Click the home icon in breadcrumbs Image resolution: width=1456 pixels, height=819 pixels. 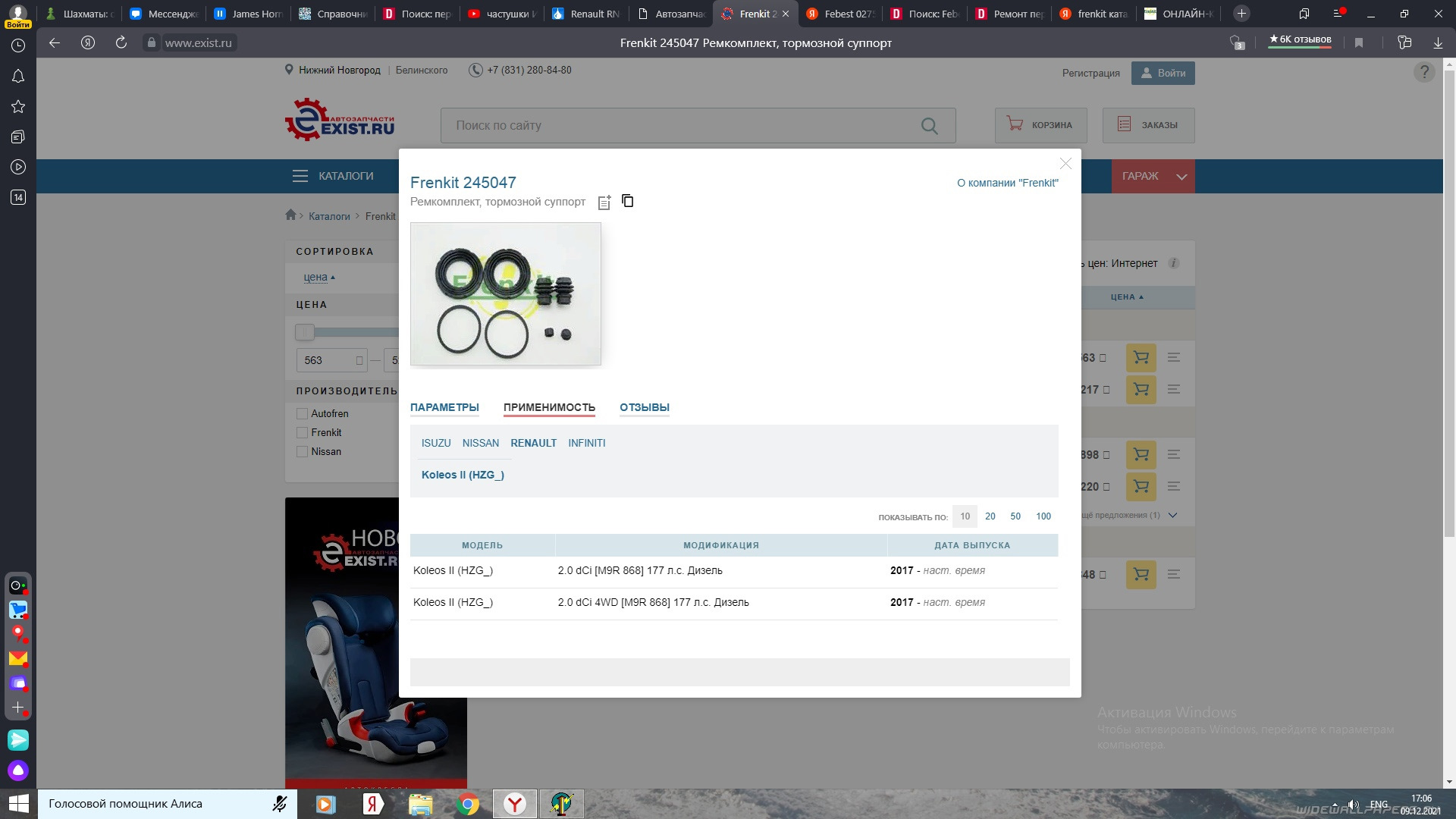(290, 215)
